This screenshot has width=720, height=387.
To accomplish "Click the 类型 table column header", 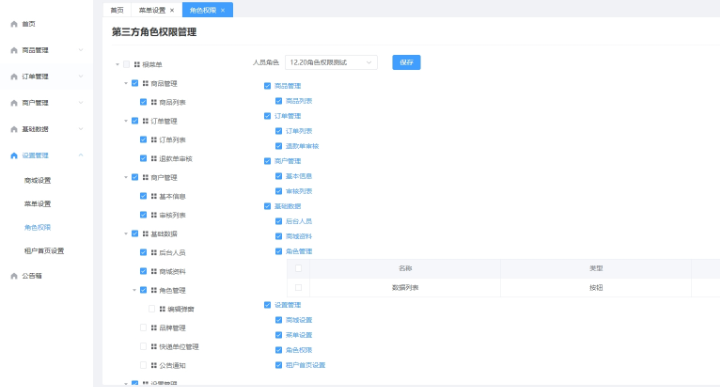I will [x=596, y=268].
